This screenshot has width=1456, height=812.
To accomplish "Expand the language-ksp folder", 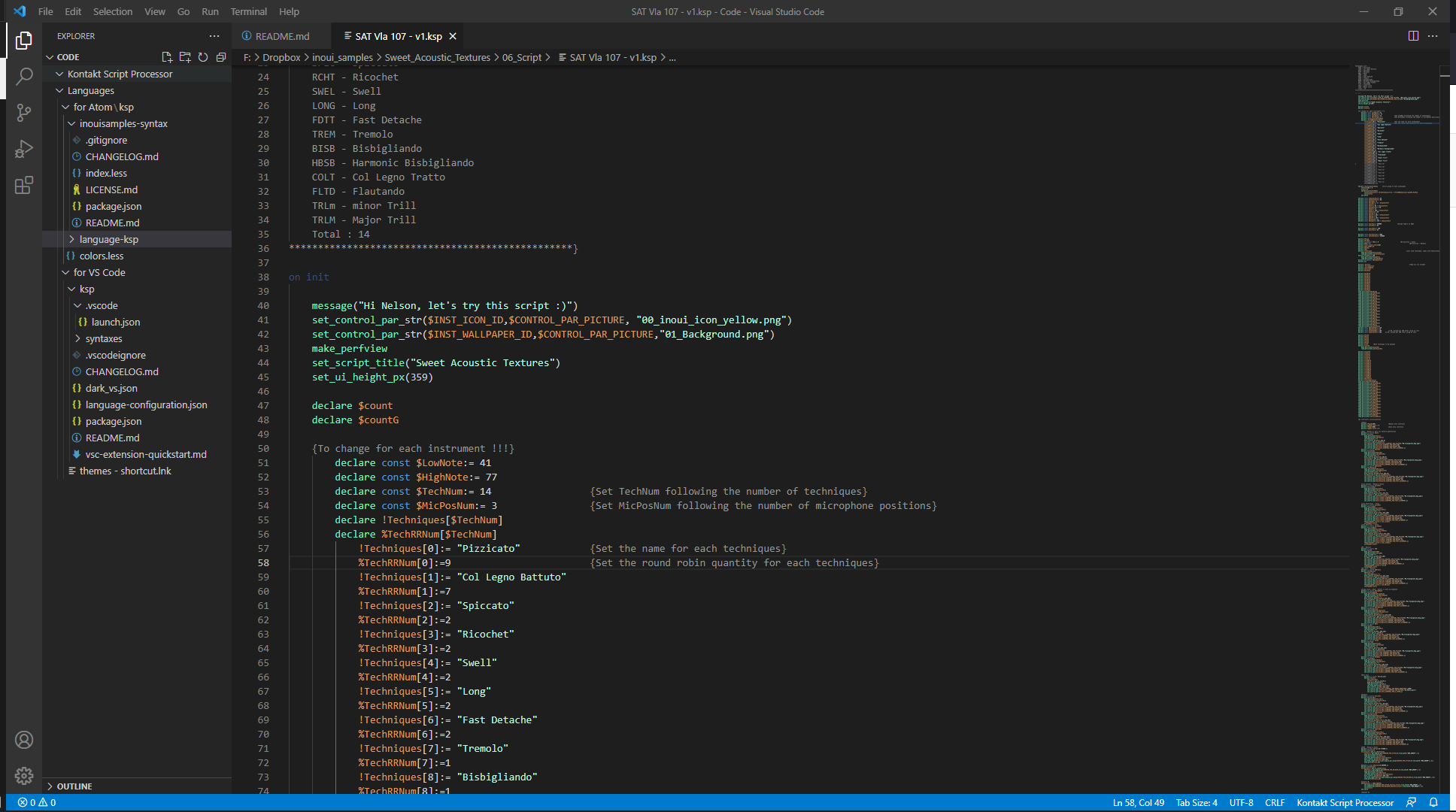I will (108, 239).
